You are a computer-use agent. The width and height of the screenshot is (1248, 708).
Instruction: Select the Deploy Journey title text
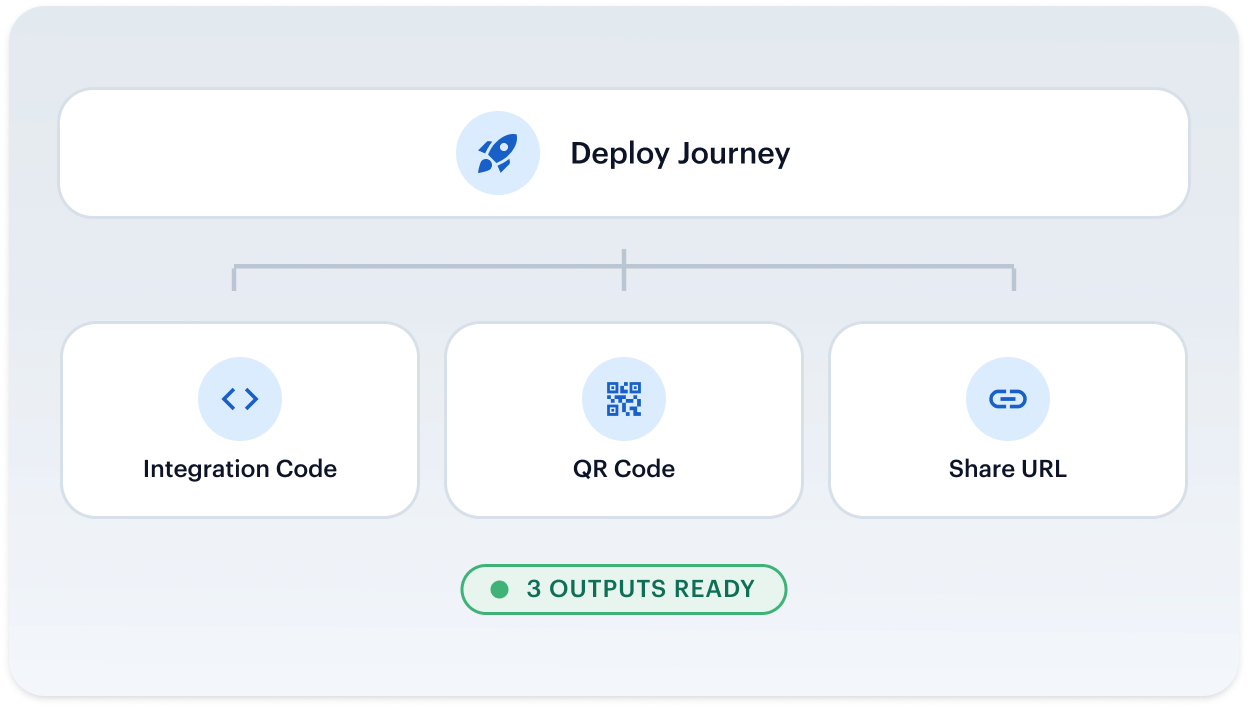point(680,154)
